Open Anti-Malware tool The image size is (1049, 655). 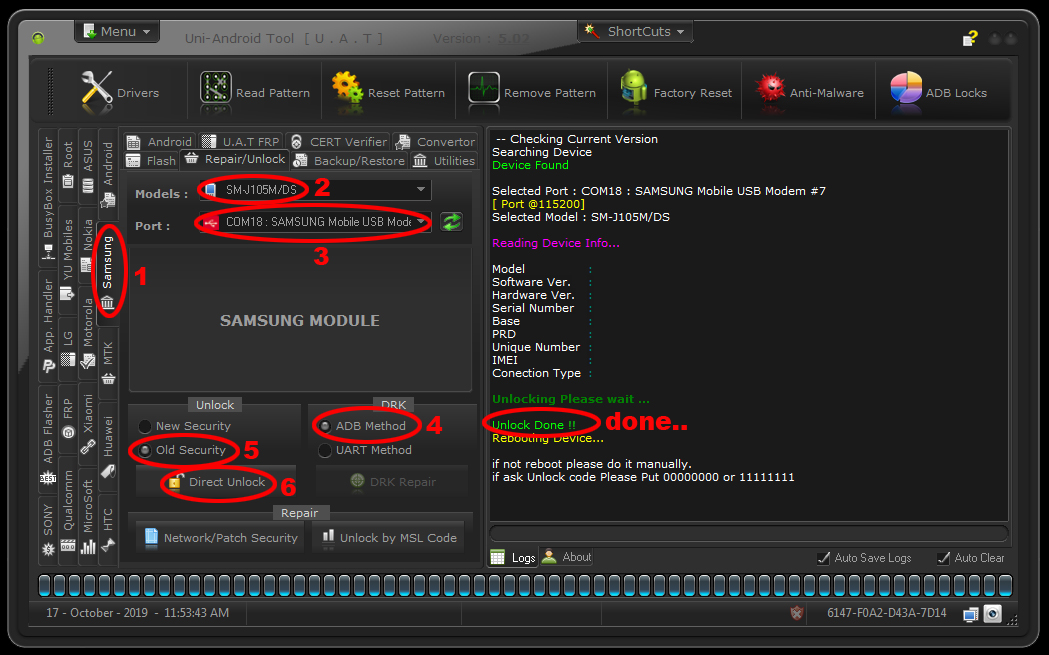[x=809, y=92]
